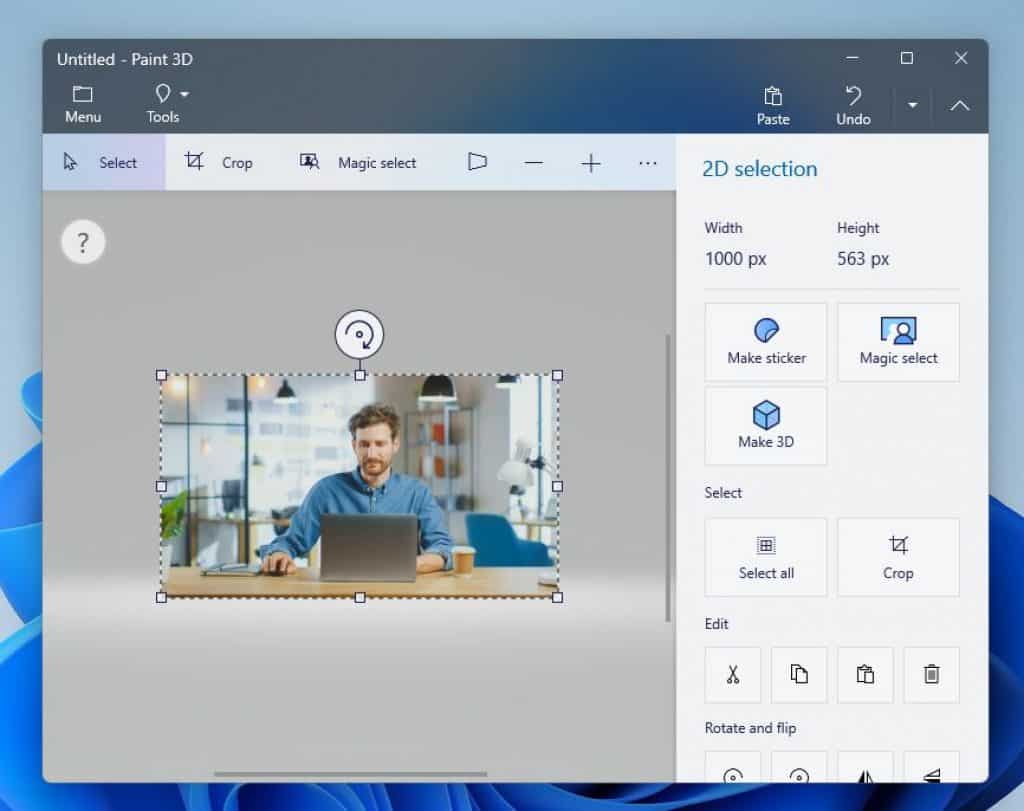Open the Menu folder icon
The width and height of the screenshot is (1024, 811).
(83, 104)
